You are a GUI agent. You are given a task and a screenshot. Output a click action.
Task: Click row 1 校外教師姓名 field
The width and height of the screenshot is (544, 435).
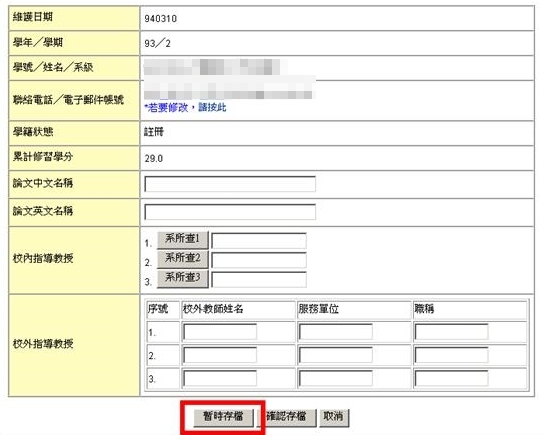click(220, 332)
